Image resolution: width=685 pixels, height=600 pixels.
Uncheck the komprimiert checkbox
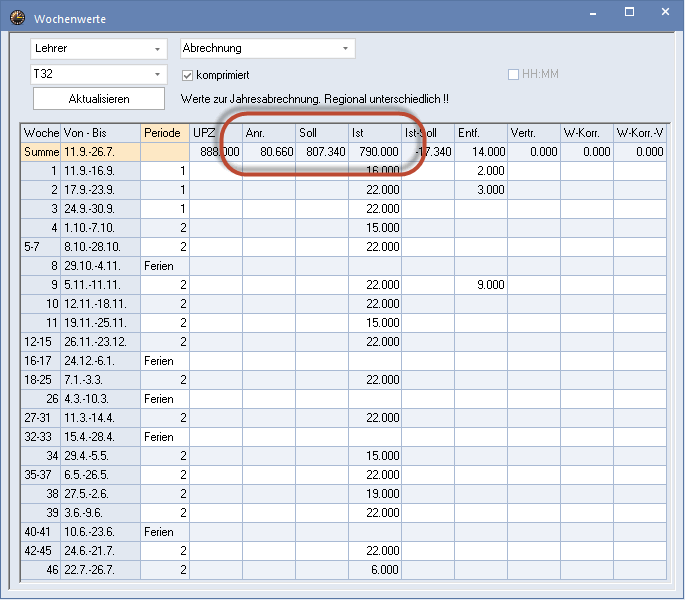[x=187, y=75]
